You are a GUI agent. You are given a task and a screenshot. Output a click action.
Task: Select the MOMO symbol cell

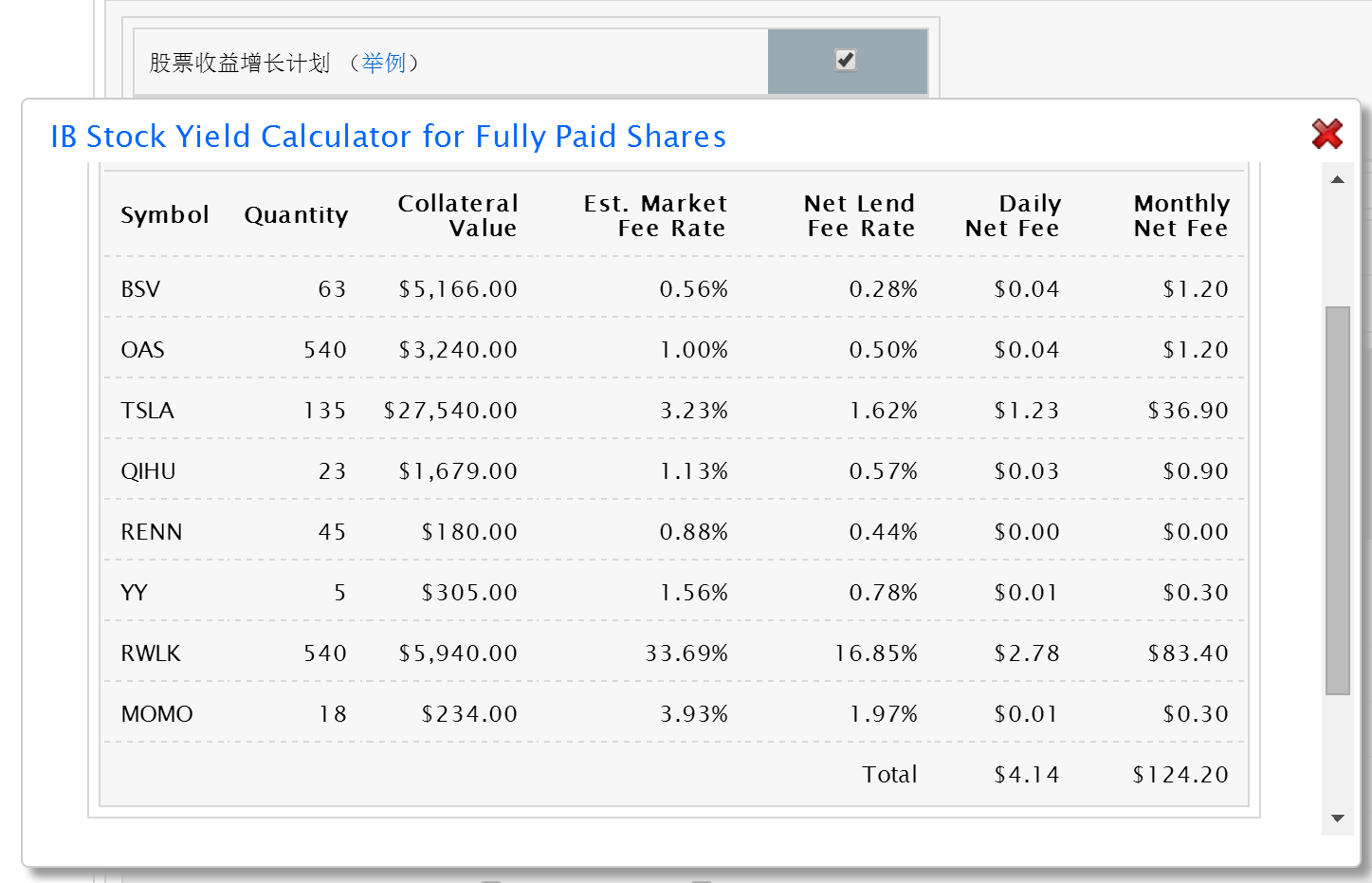coord(156,714)
